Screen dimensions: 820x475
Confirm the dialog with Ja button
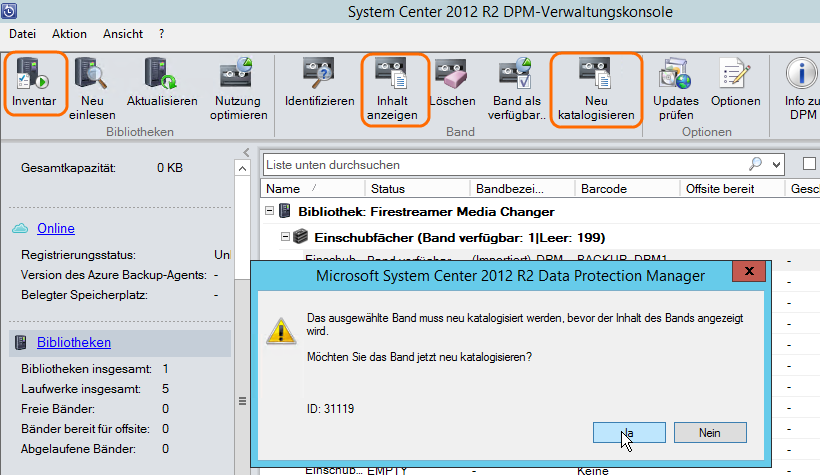point(629,432)
